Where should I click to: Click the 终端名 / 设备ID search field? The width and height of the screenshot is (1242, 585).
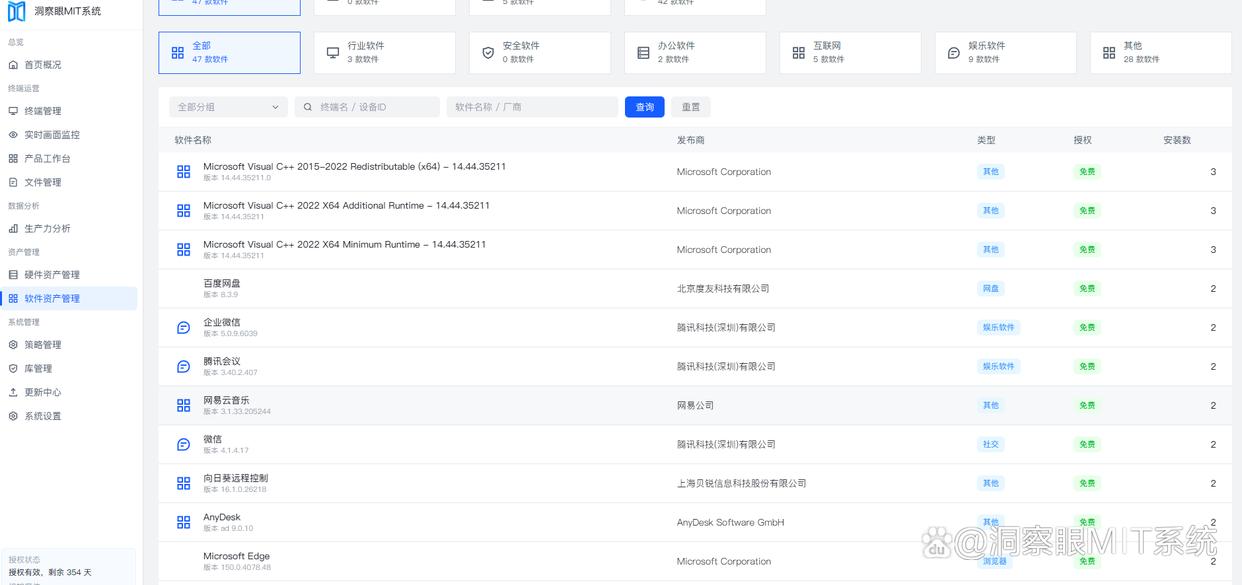click(367, 107)
